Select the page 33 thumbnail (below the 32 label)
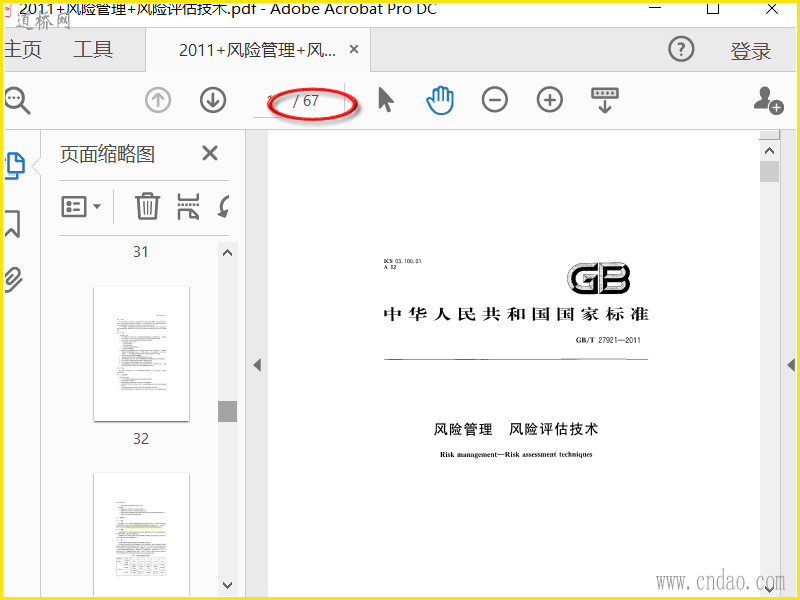800x600 pixels. [x=141, y=535]
